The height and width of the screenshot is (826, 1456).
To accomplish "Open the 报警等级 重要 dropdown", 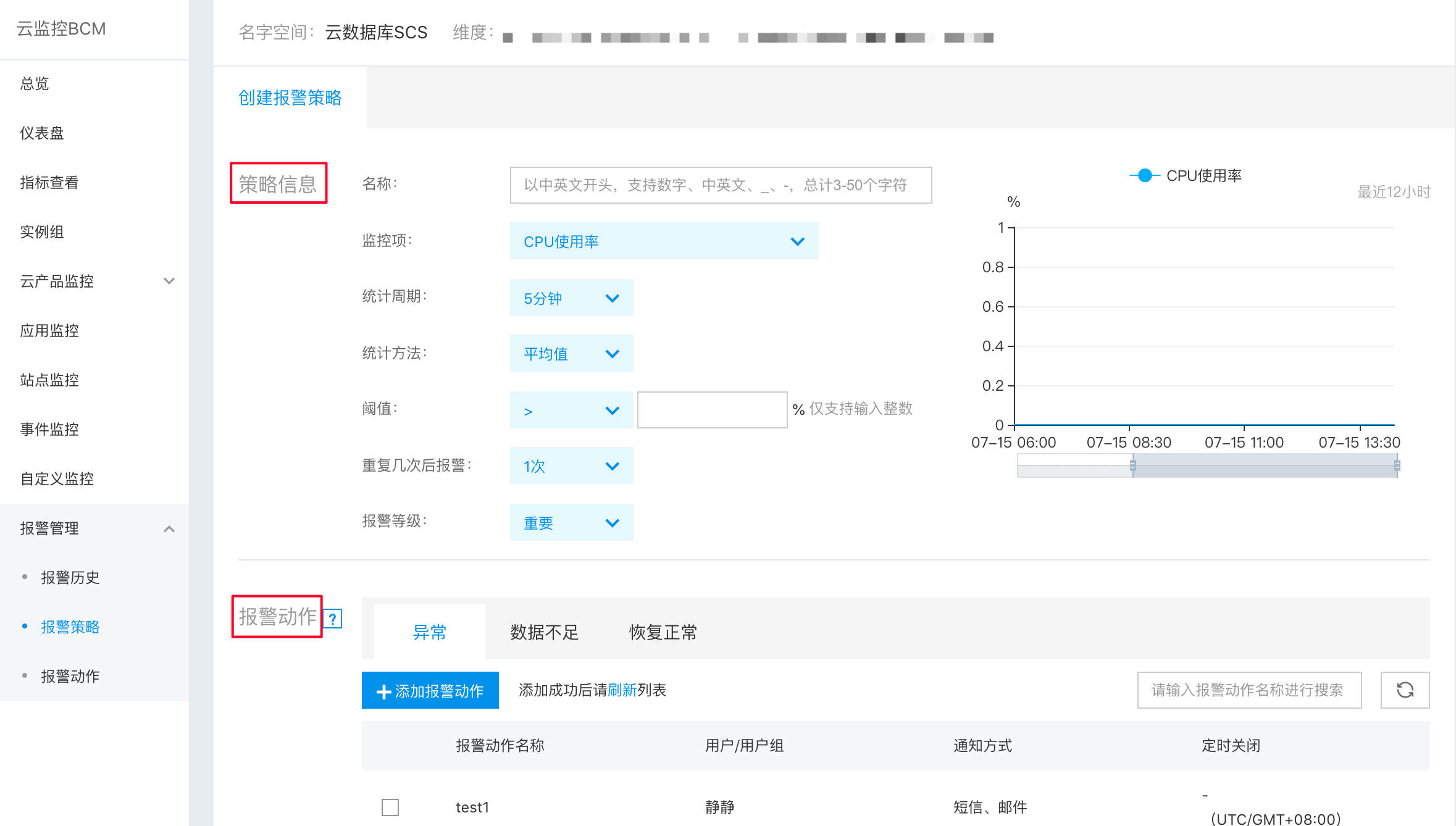I will (571, 522).
